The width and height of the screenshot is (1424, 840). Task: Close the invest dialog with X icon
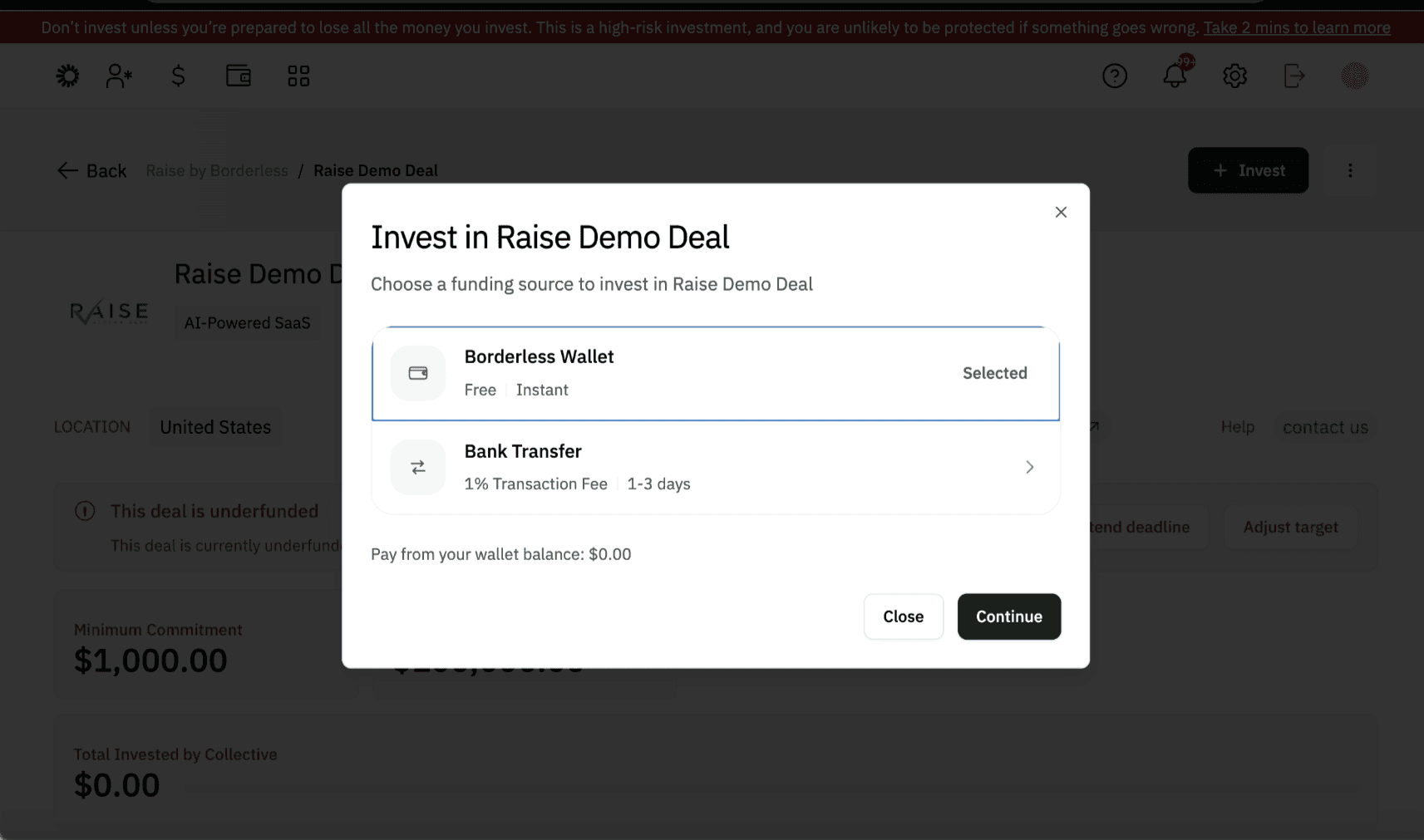click(1061, 213)
